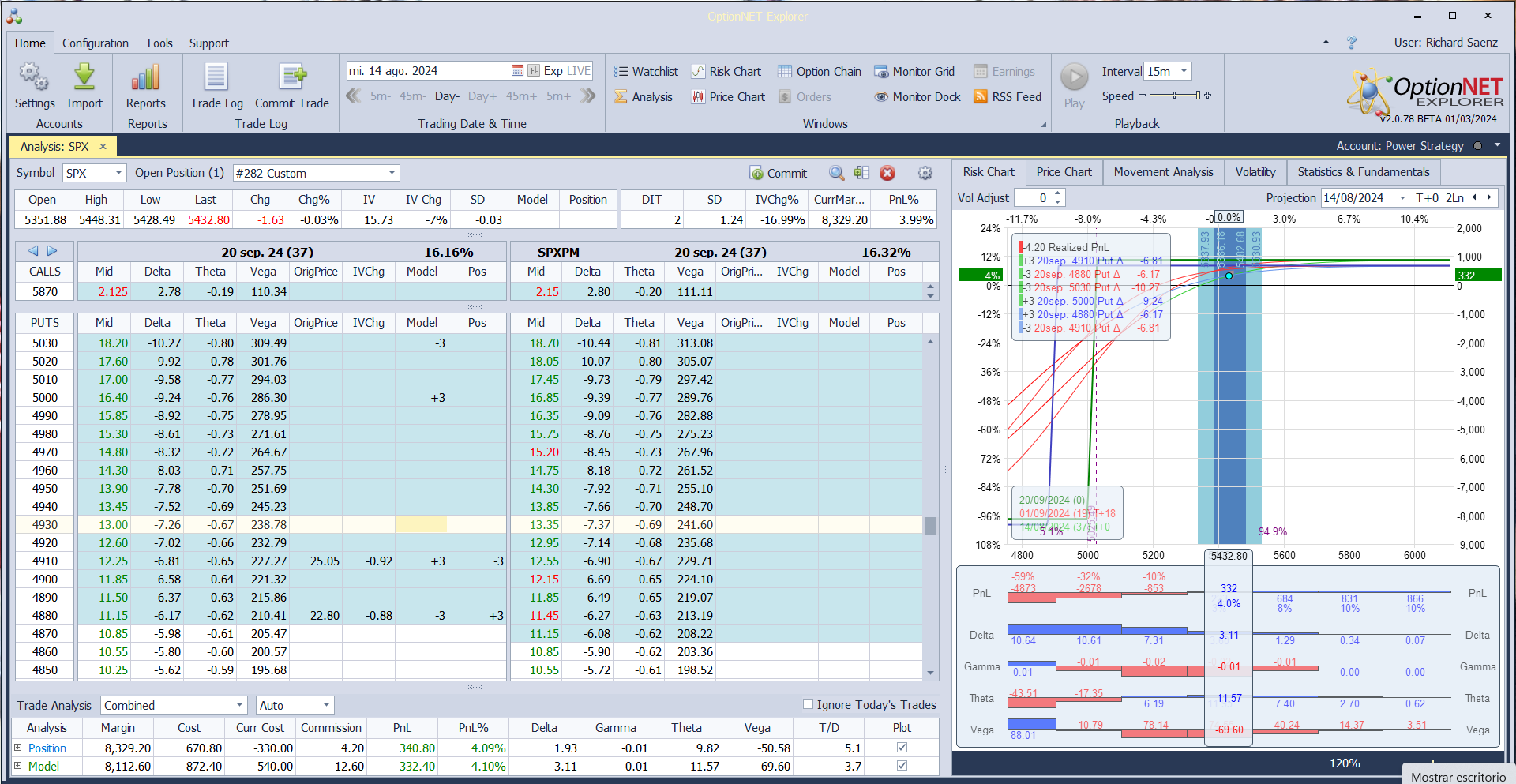Click the add column layout icon beside magnifier
The width and height of the screenshot is (1516, 784).
[x=861, y=173]
